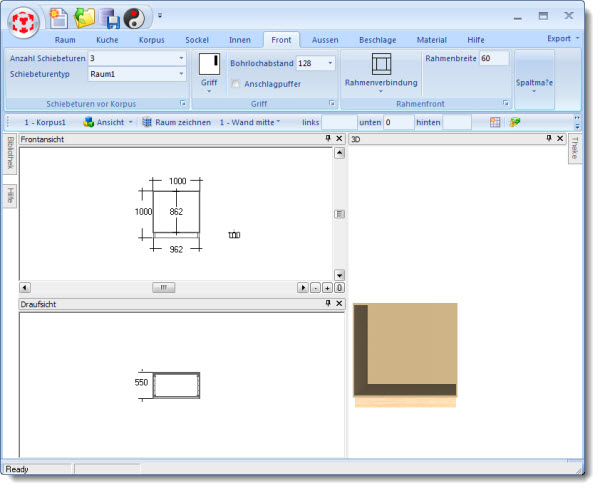The width and height of the screenshot is (600, 490).
Task: Click the Spaltmaße button
Action: pos(534,80)
